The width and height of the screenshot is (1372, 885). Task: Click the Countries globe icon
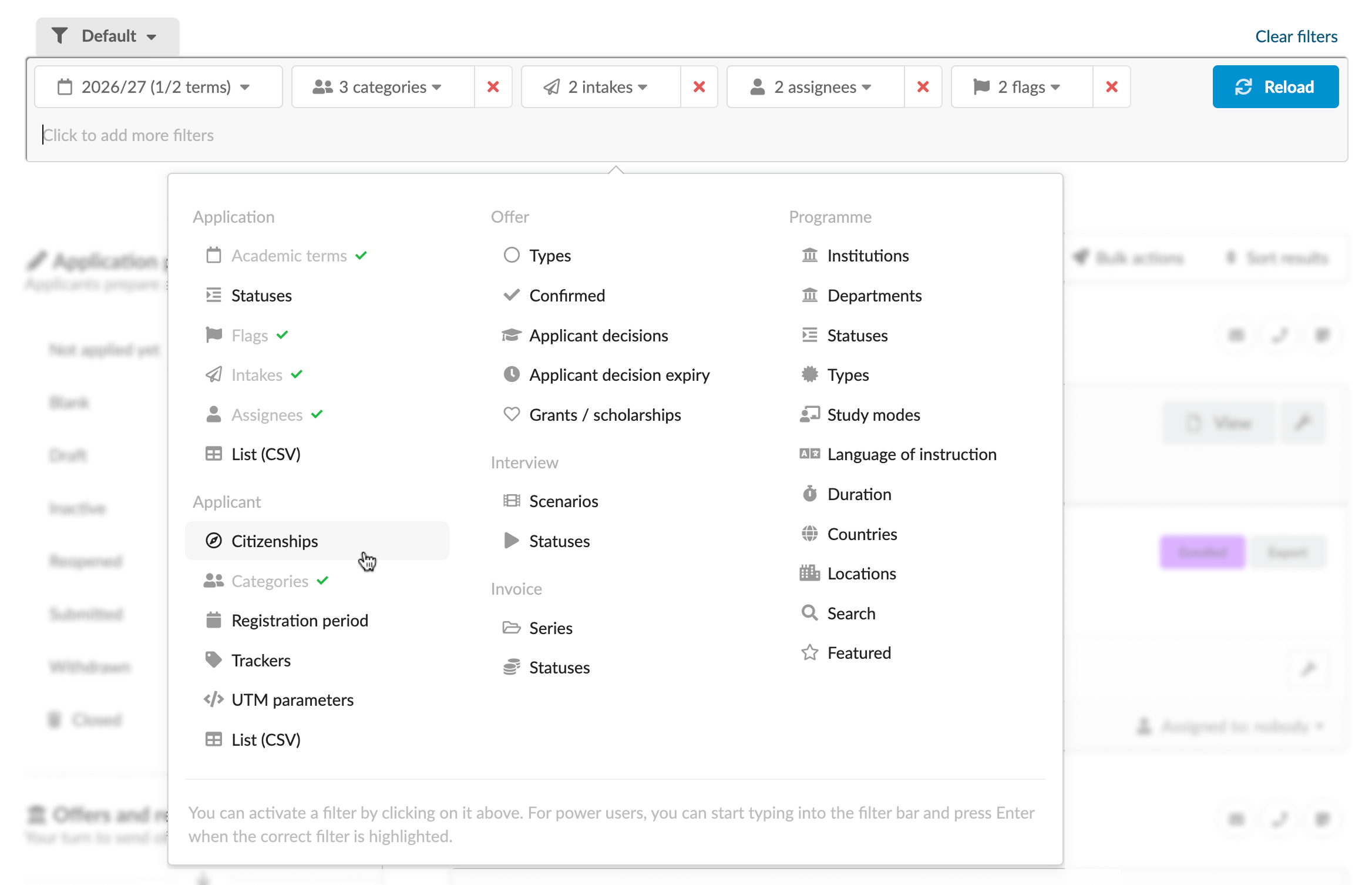(810, 534)
